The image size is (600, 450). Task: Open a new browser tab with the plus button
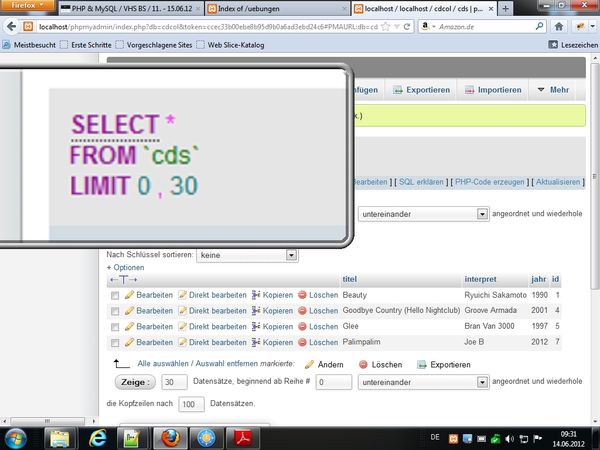tap(505, 8)
